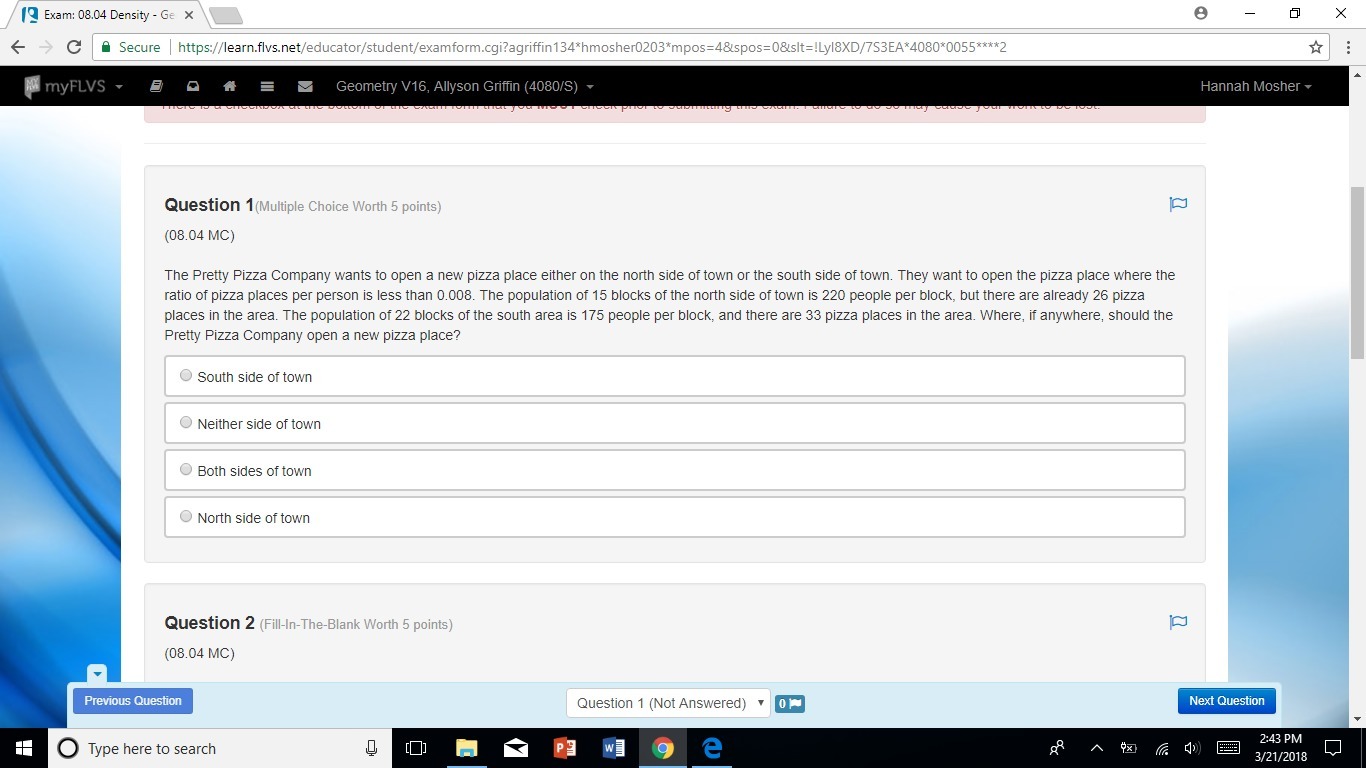
Task: Open the Question 1 (Not Answered) selector
Action: pos(668,703)
